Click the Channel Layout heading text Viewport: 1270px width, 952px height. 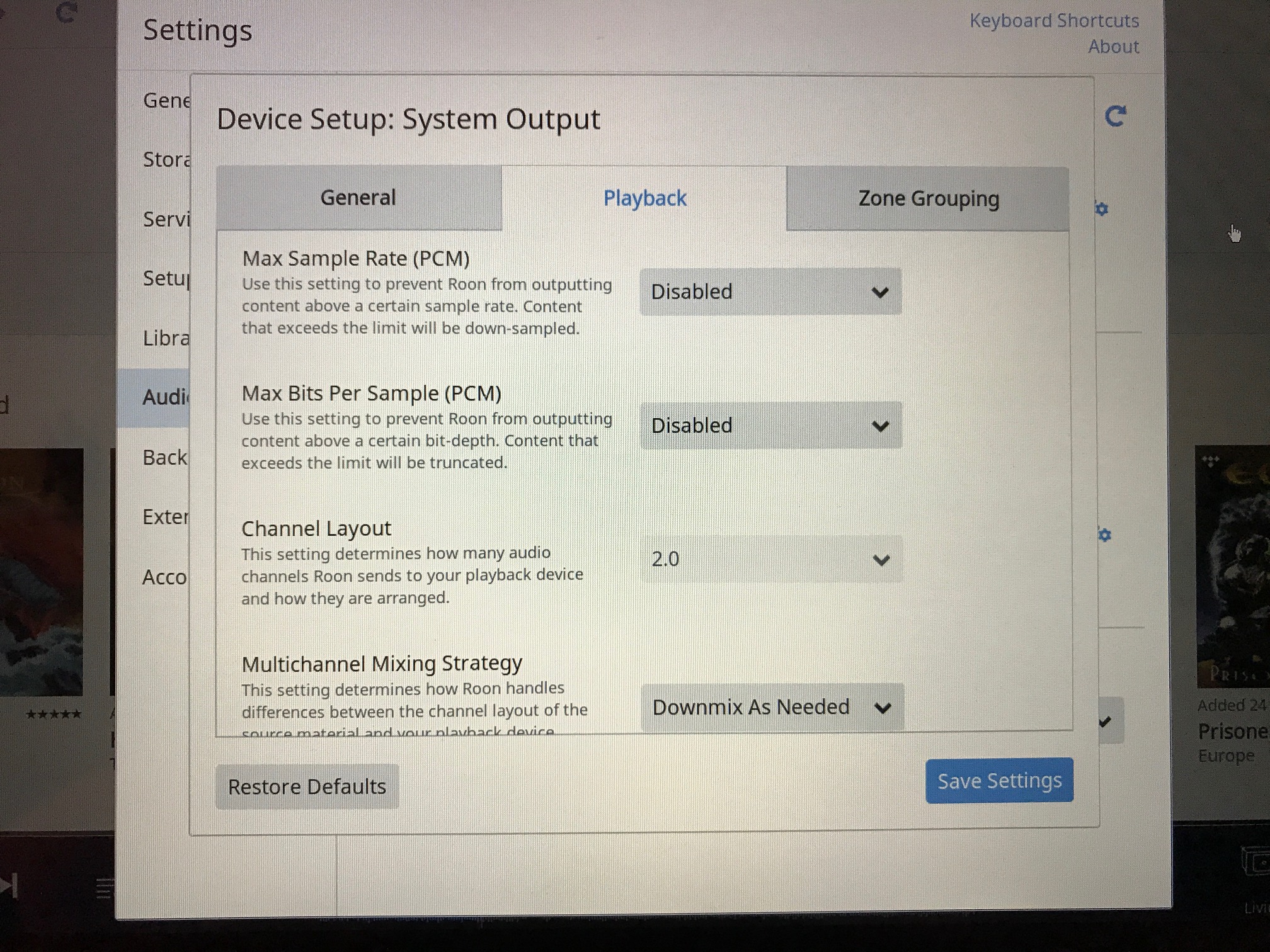click(x=316, y=528)
